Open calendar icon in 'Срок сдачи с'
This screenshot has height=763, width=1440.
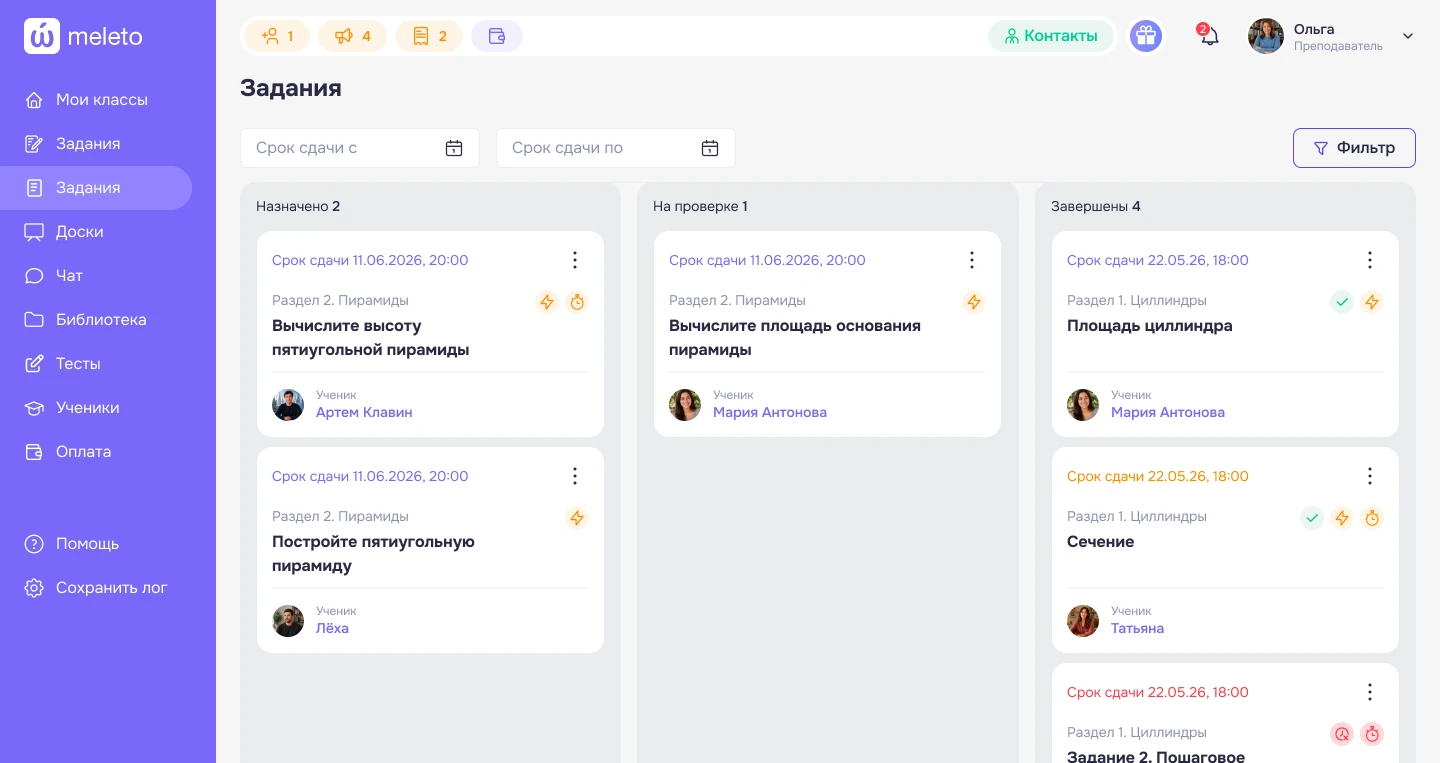(454, 148)
